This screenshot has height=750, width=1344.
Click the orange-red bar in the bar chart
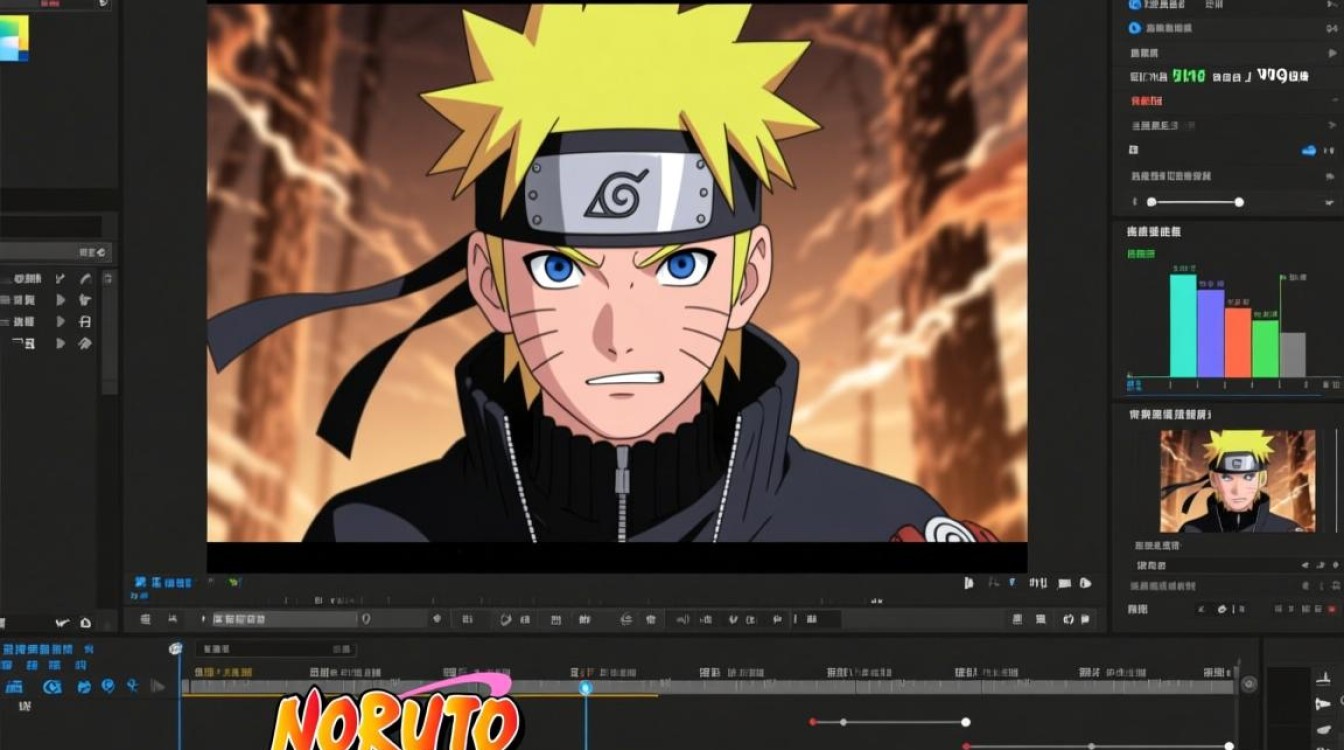(x=1238, y=342)
